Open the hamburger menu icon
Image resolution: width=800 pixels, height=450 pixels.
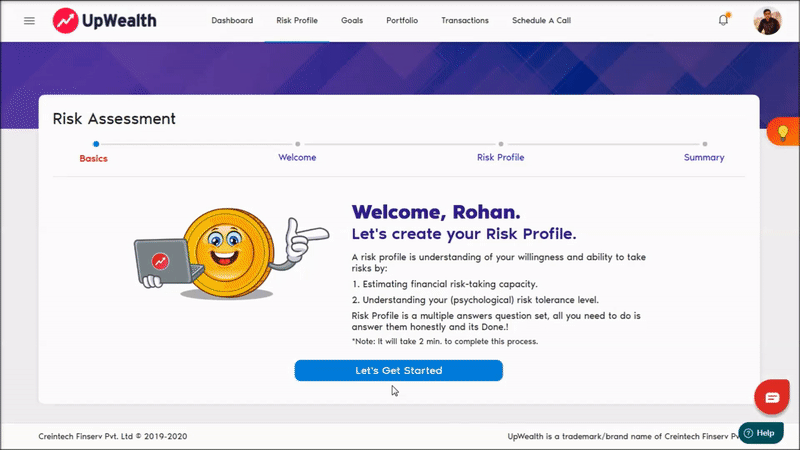(29, 20)
